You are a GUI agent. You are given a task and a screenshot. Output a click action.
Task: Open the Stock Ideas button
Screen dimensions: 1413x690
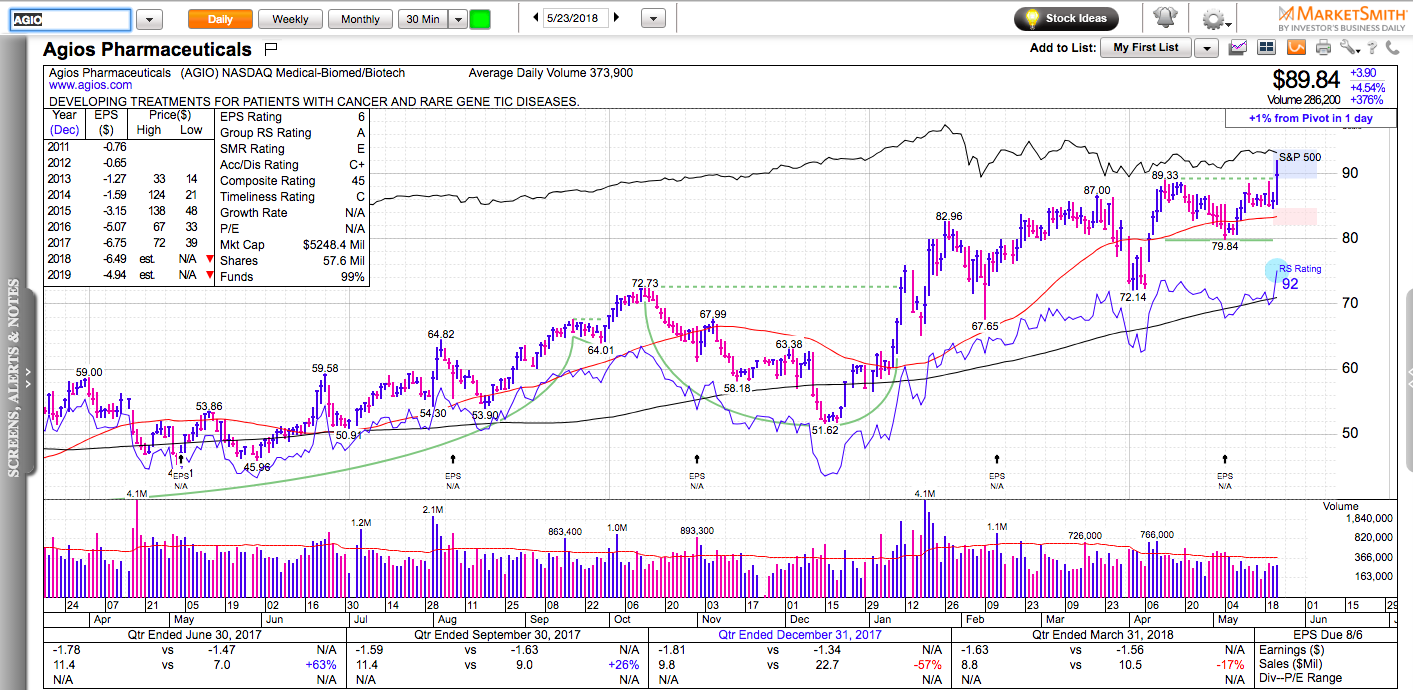click(1066, 18)
